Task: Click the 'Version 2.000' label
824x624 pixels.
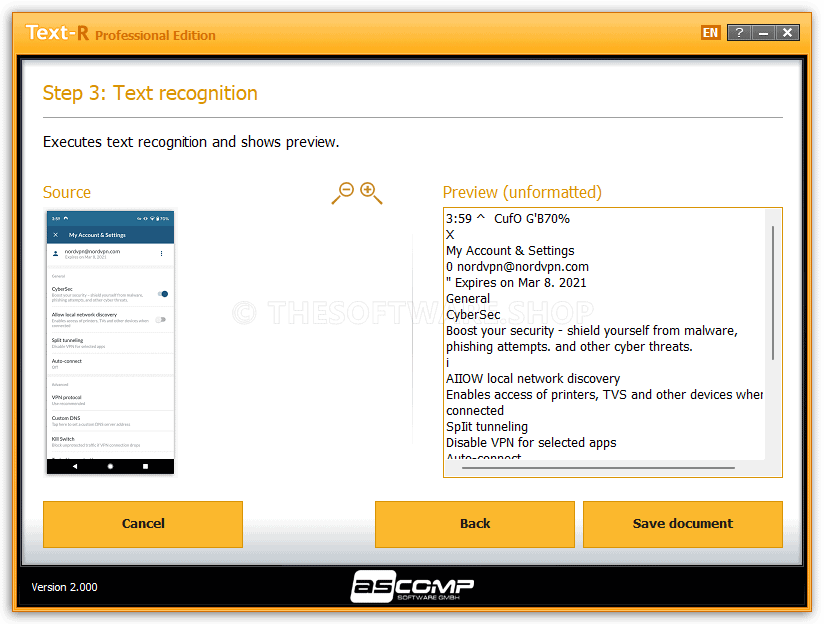Action: point(64,587)
